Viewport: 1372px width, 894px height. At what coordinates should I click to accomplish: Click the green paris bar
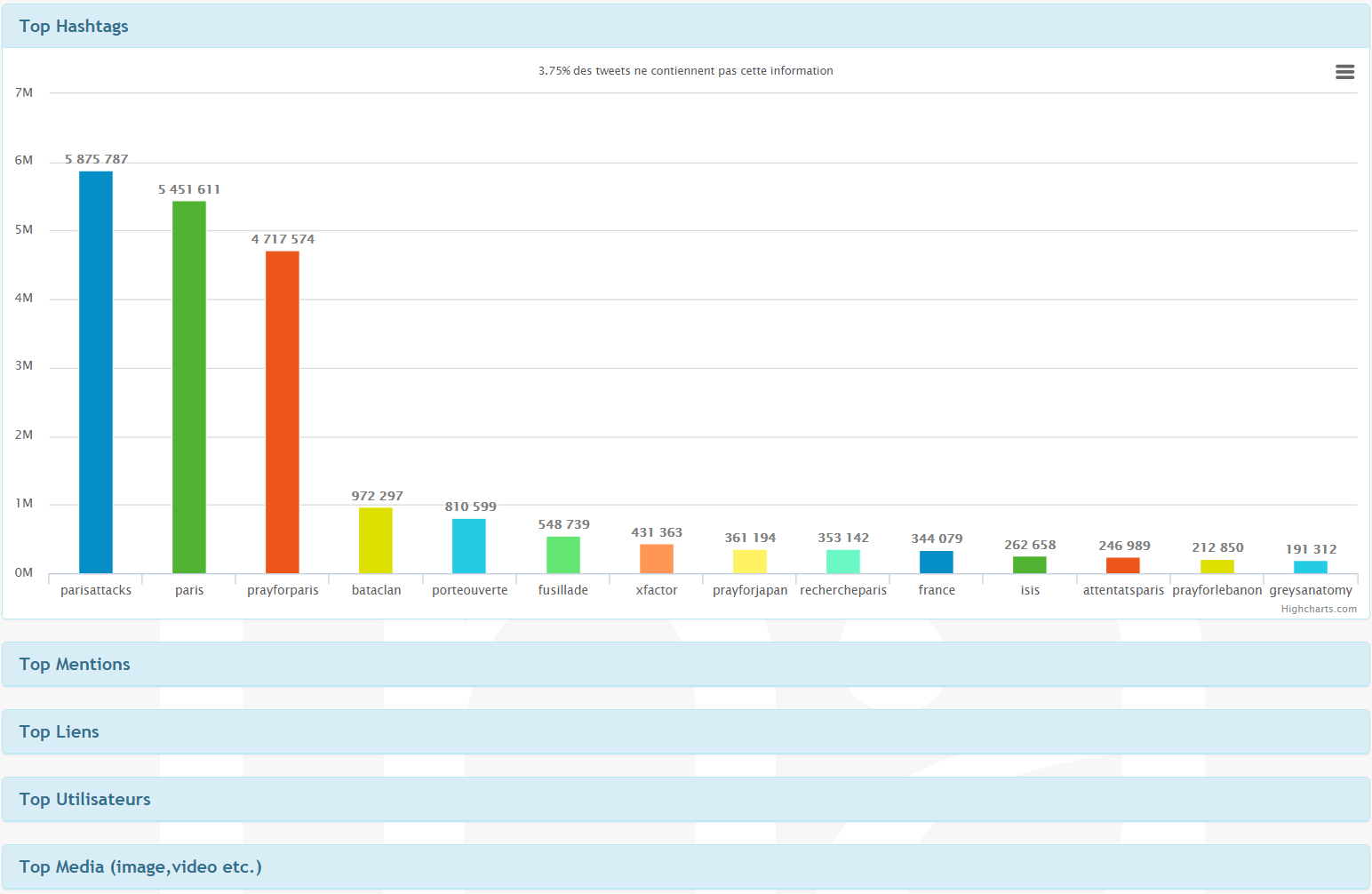tap(189, 387)
